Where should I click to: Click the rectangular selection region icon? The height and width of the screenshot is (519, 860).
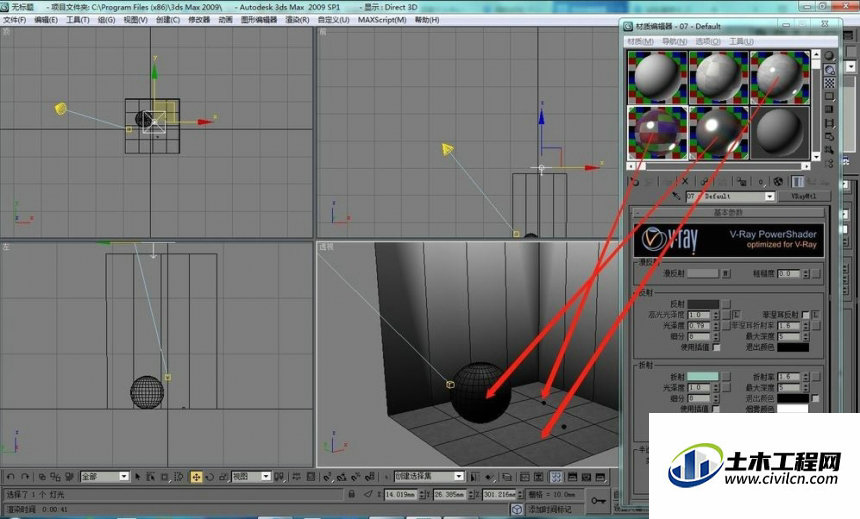165,477
